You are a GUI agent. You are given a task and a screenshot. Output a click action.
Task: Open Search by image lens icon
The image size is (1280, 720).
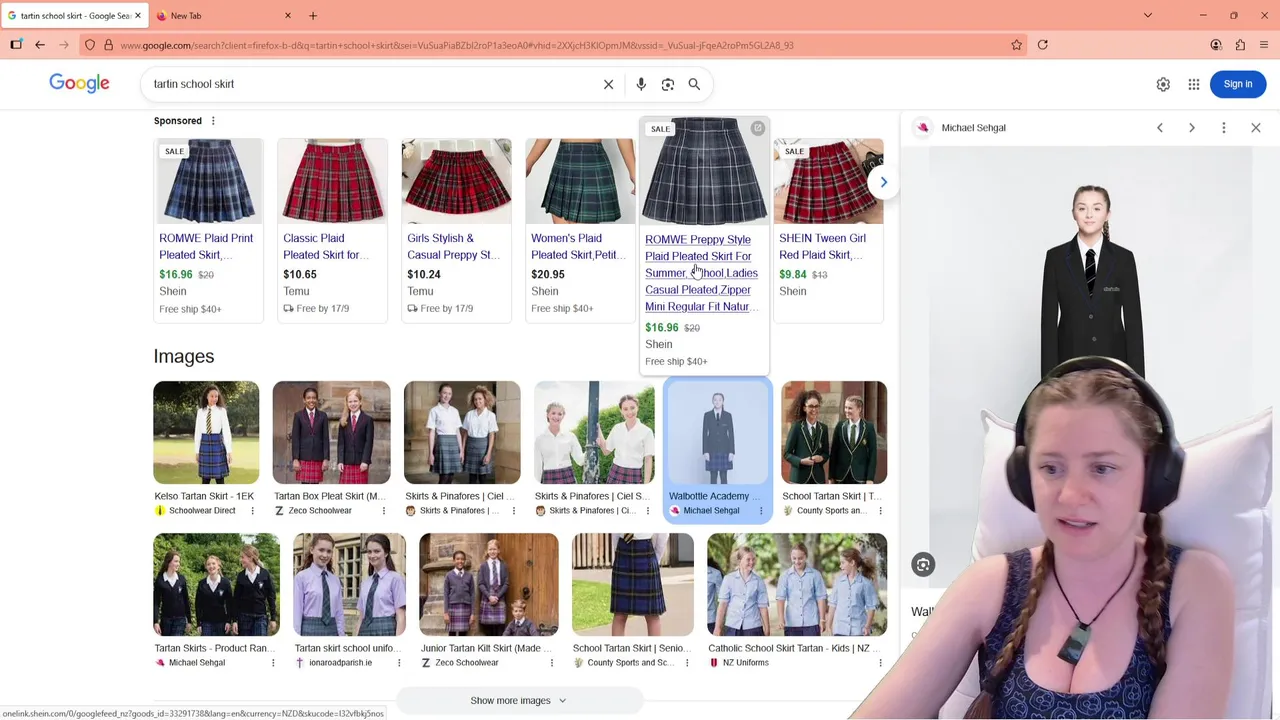point(668,84)
